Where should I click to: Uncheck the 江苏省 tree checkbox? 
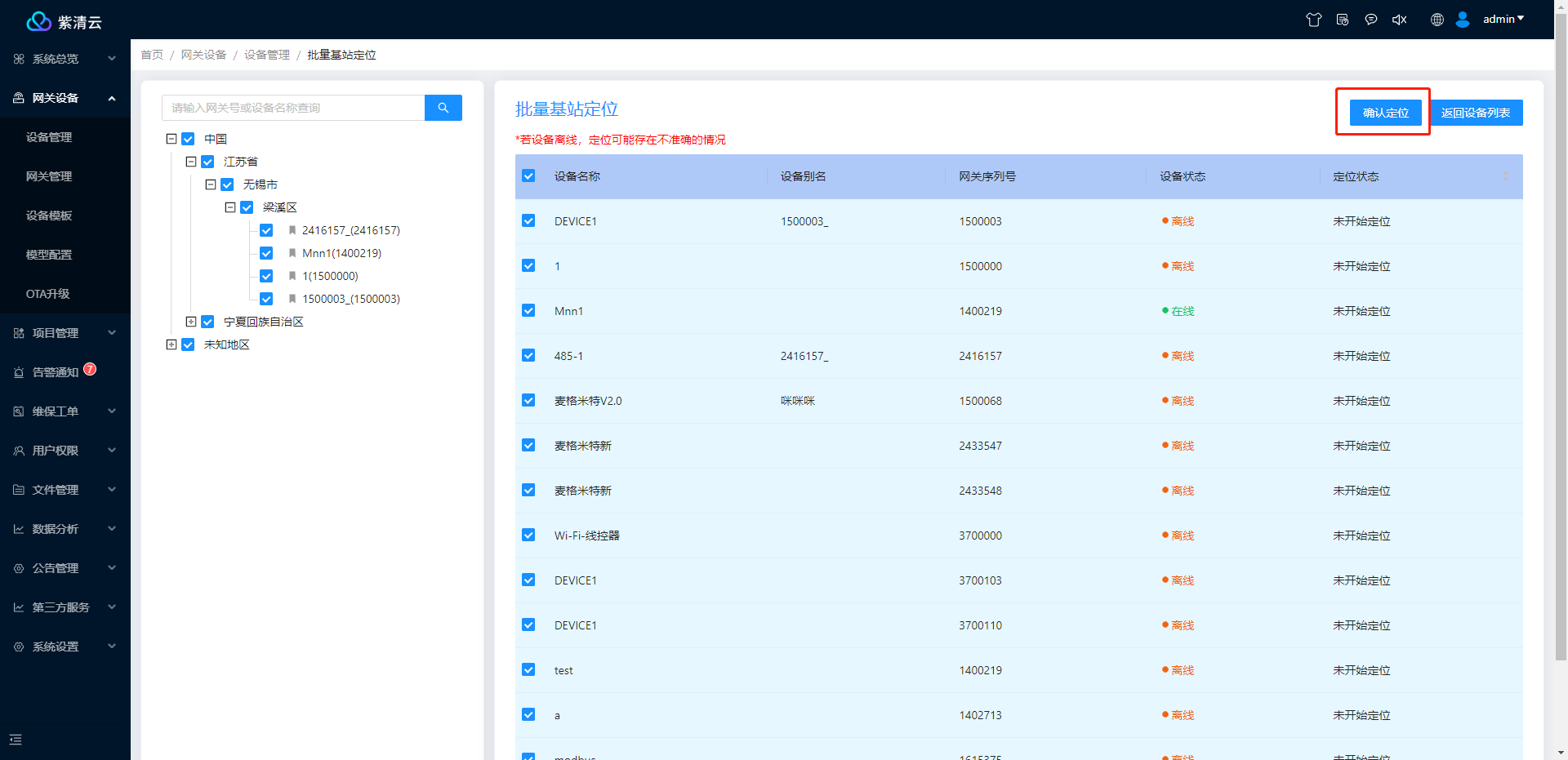[207, 162]
